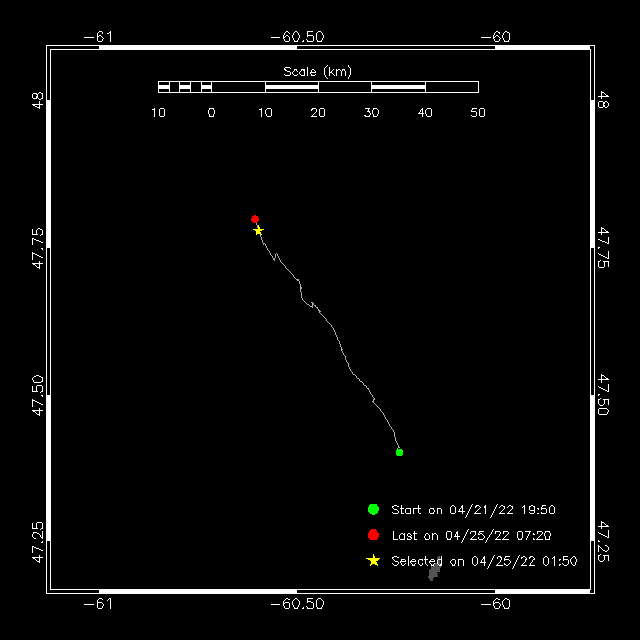Click the yellow star in the legend
The width and height of the screenshot is (640, 640).
tap(373, 561)
